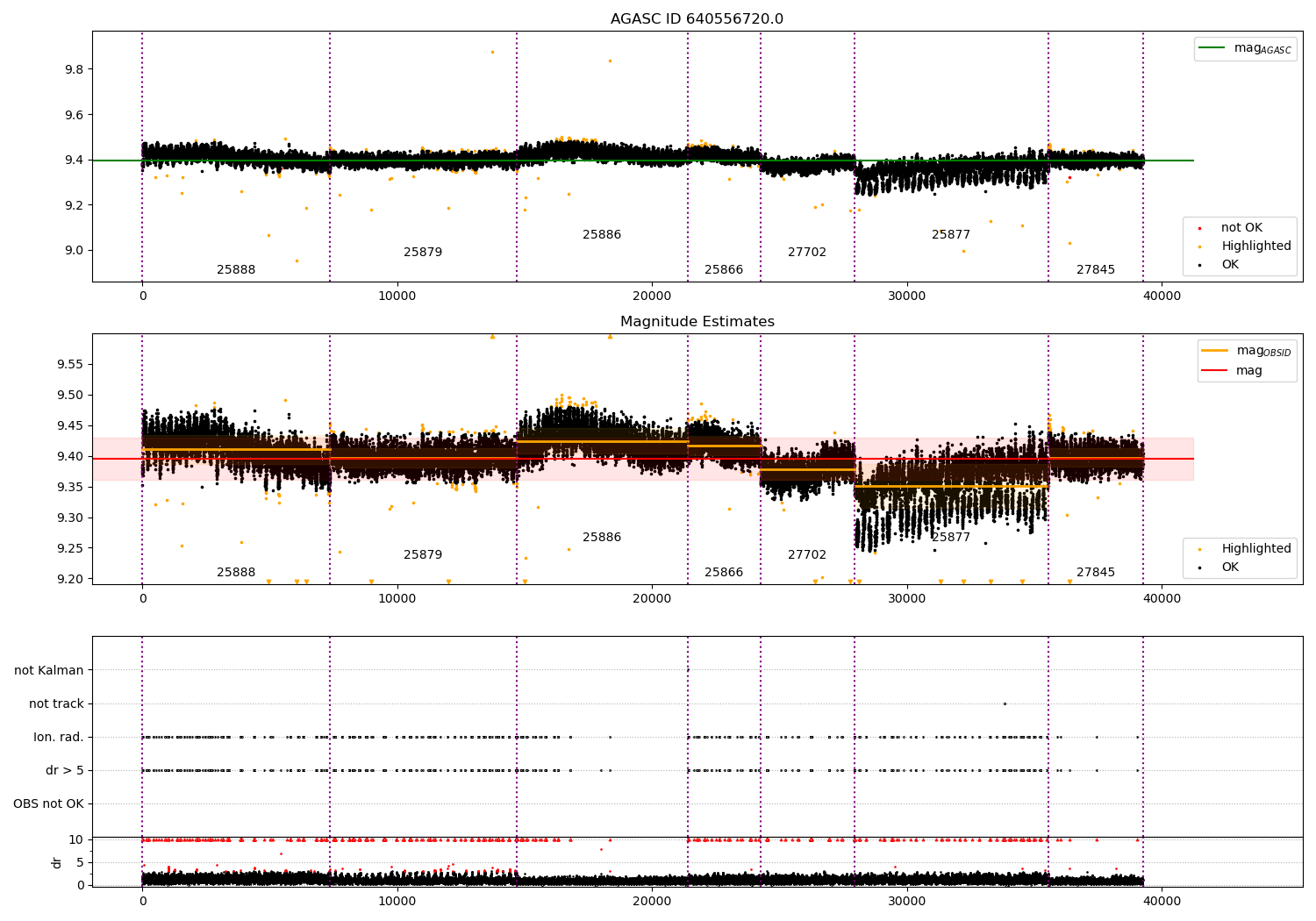
Task: Click the 9.50 y-axis tick label
Action: coord(70,395)
